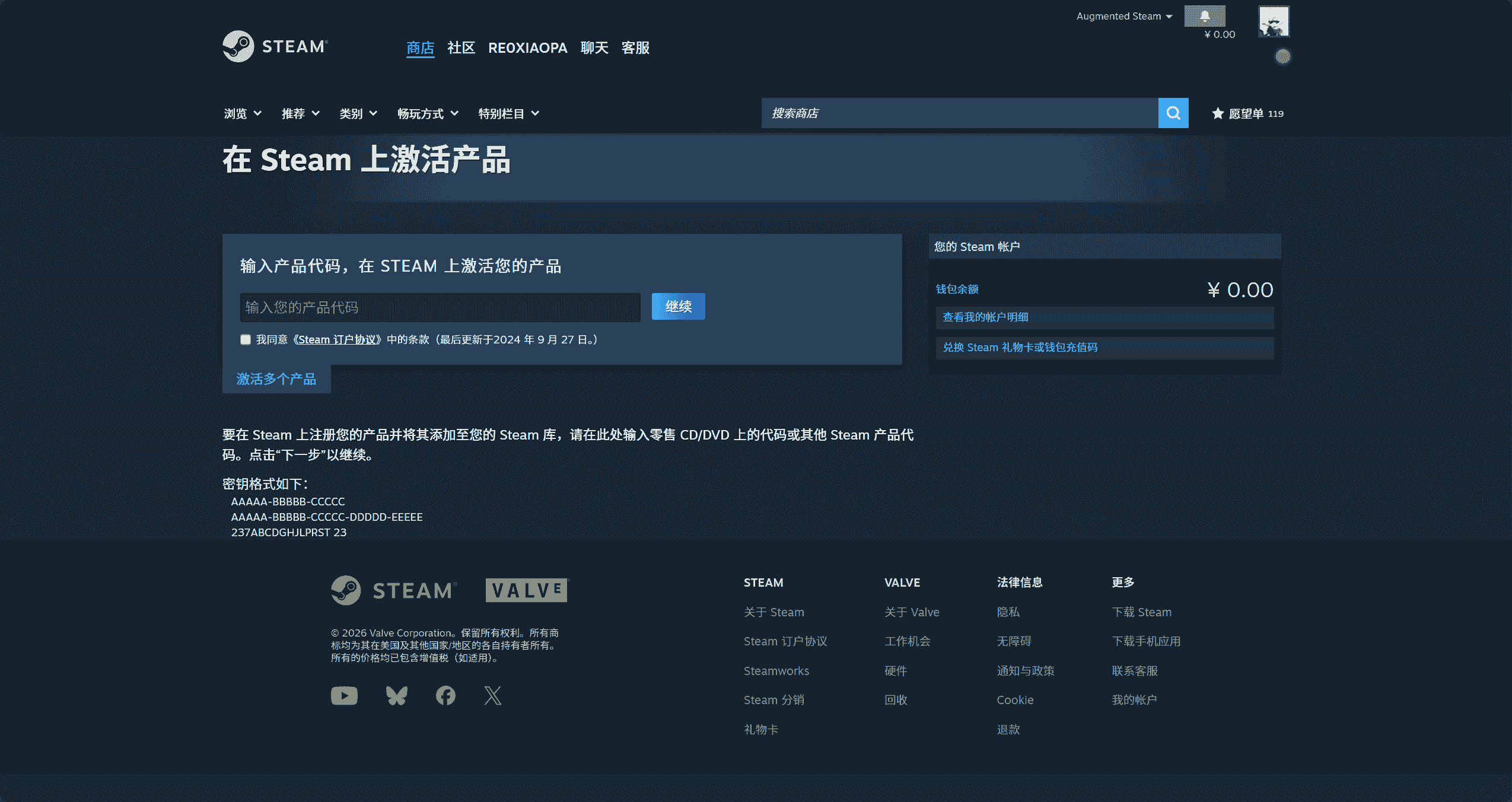This screenshot has width=1512, height=802.
Task: Click 激活多个产品 button
Action: pos(276,378)
